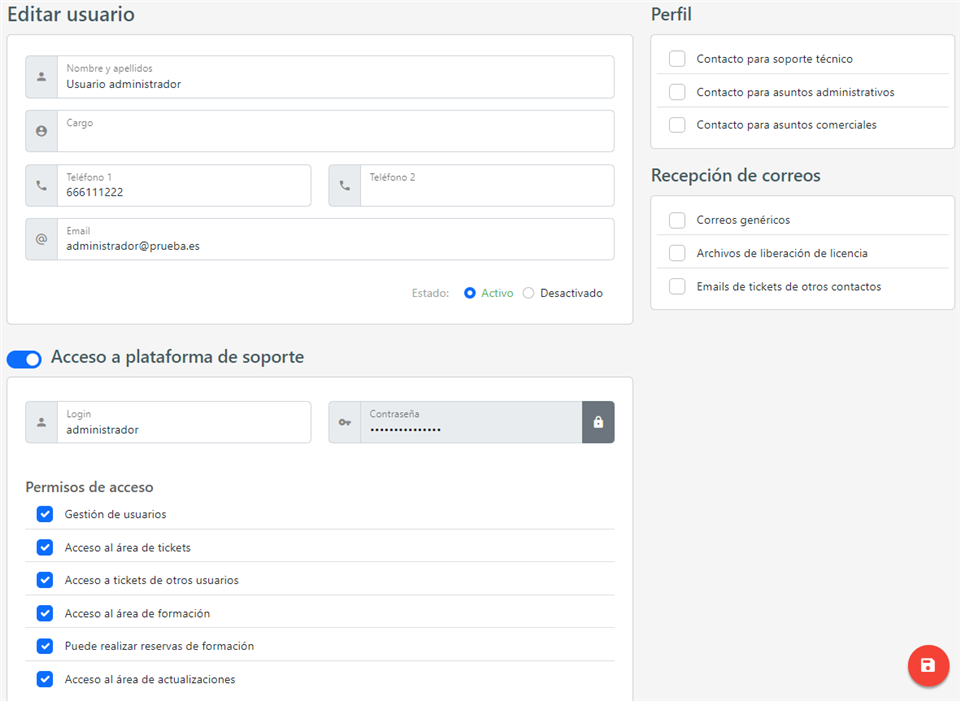
Task: Click the person icon beside Nombre y apellidos
Action: (x=41, y=77)
